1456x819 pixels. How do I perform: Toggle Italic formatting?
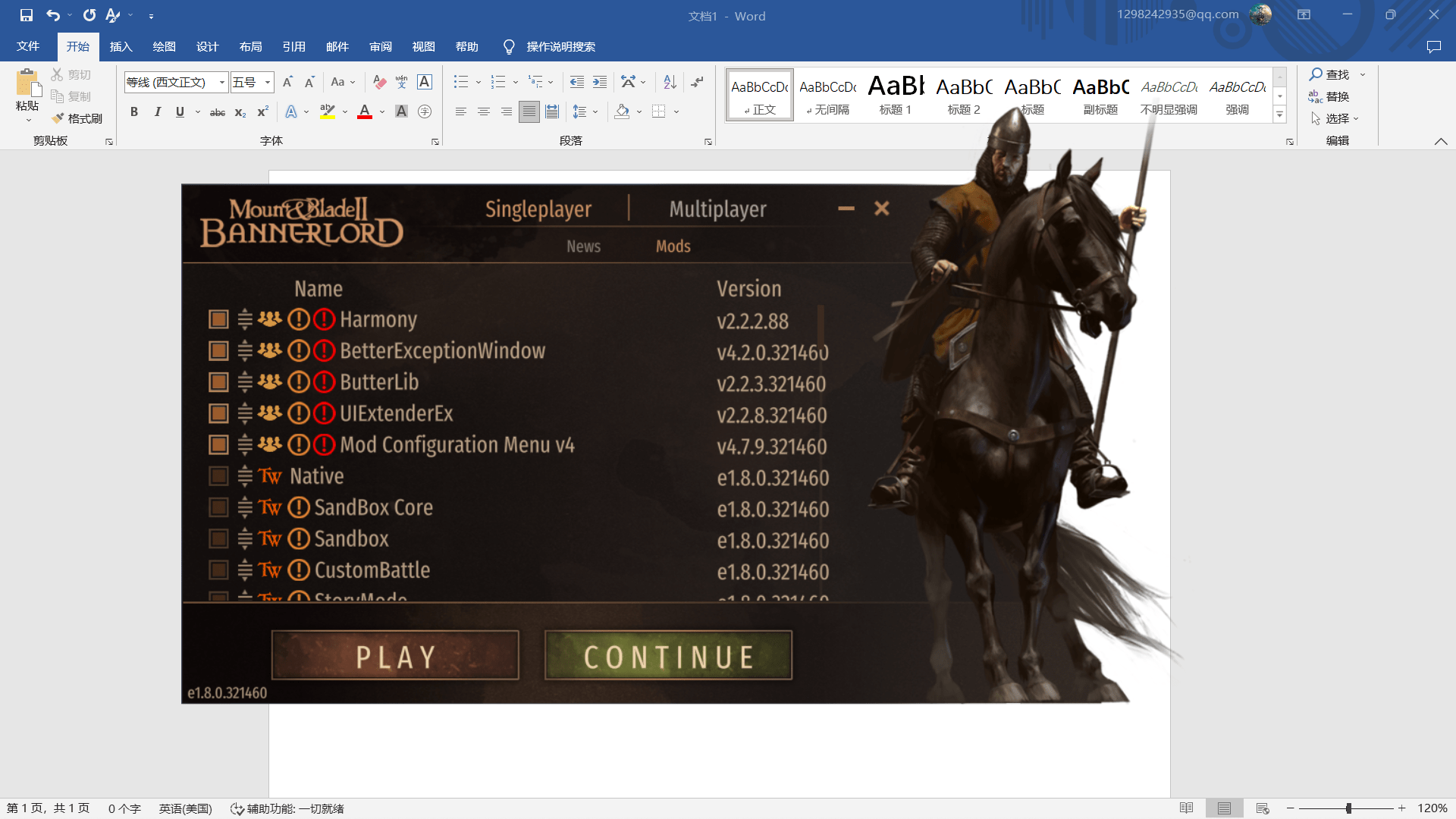click(x=157, y=111)
